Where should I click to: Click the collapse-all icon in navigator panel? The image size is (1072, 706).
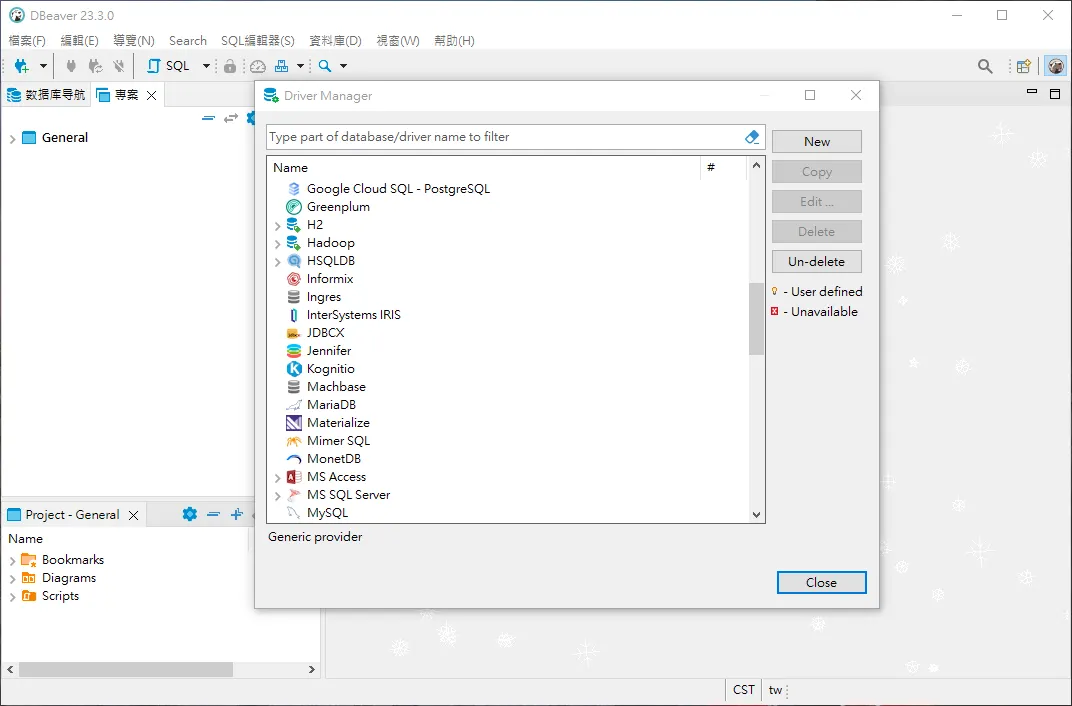pos(209,118)
